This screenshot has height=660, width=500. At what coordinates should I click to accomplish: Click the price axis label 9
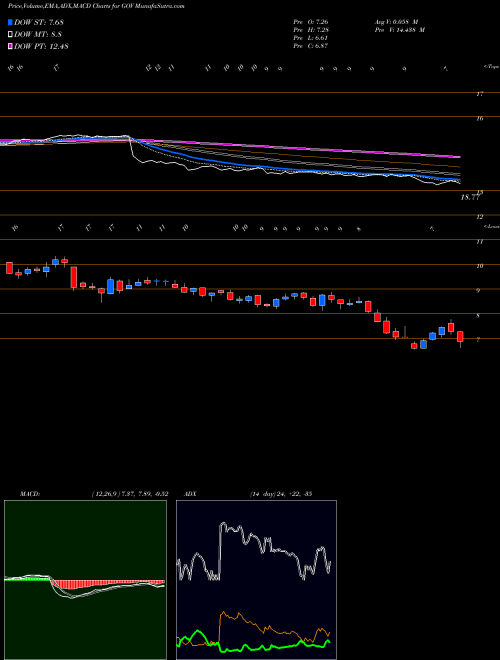479,290
